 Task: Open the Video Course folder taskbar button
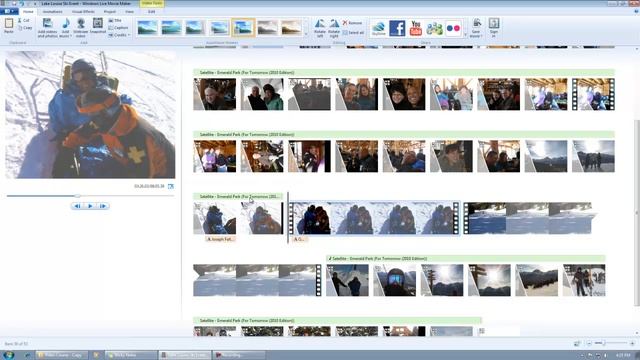(62, 355)
